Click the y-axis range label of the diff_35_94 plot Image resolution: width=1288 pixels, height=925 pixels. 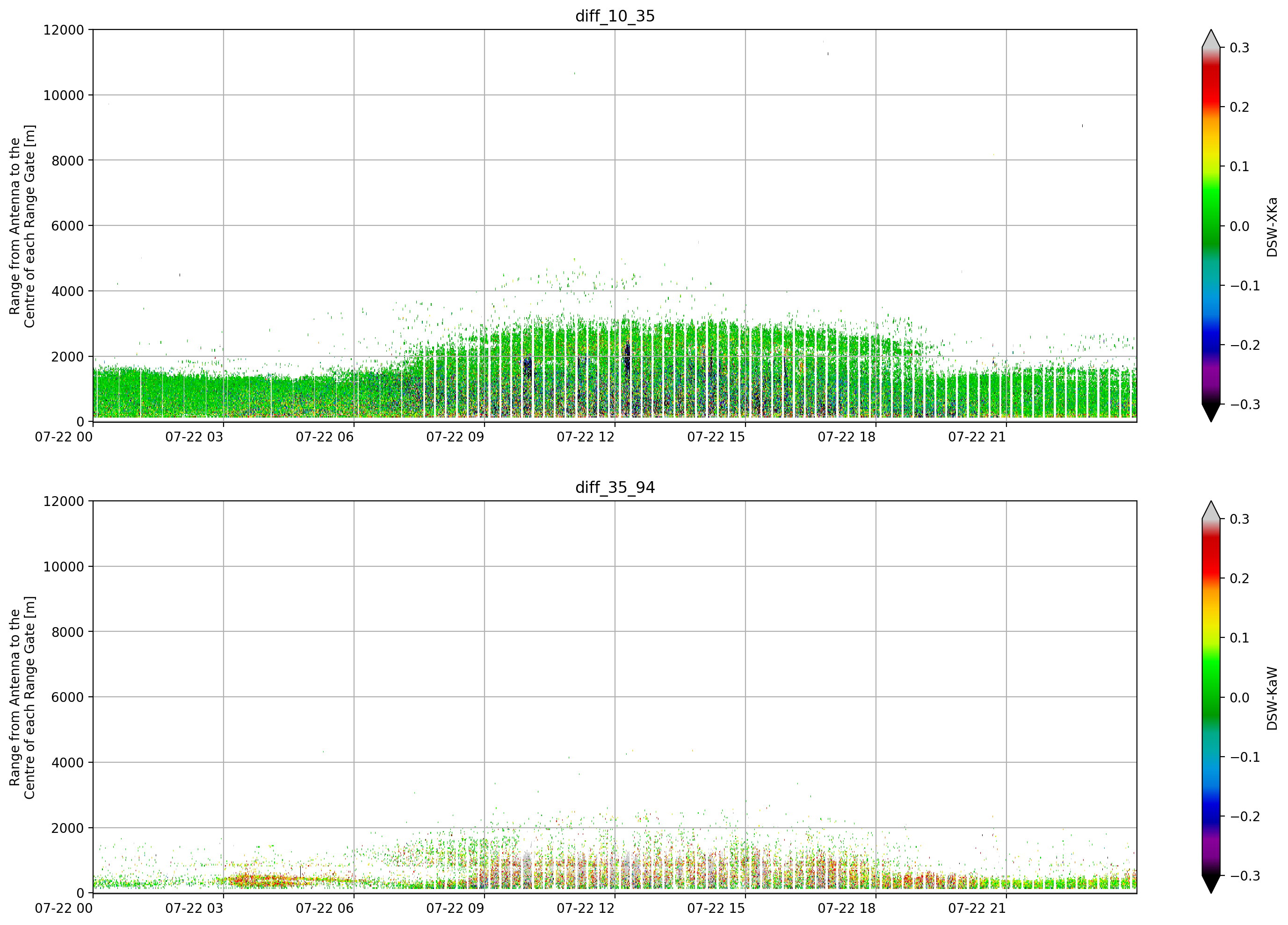(22, 697)
